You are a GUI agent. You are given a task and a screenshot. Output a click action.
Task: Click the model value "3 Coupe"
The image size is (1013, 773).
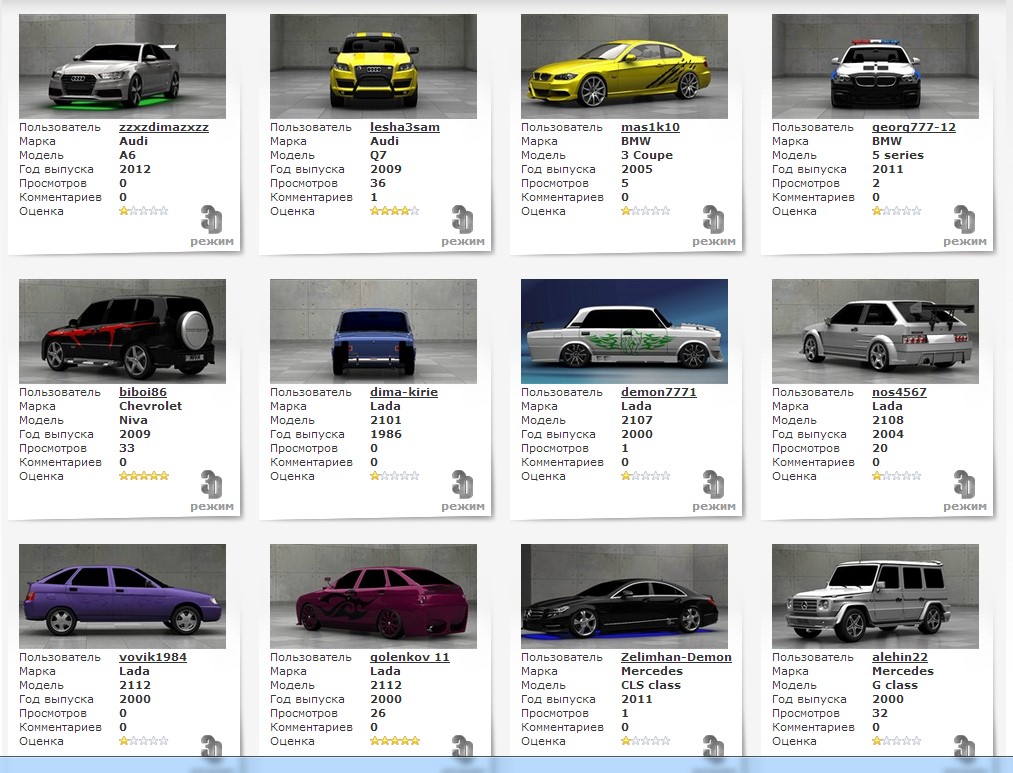tap(647, 155)
